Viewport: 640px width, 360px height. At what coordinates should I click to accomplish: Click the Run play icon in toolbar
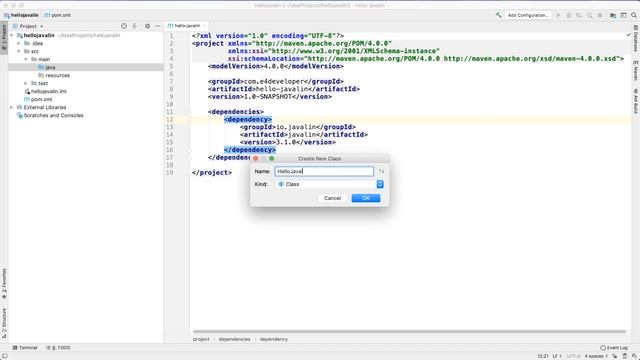point(558,15)
